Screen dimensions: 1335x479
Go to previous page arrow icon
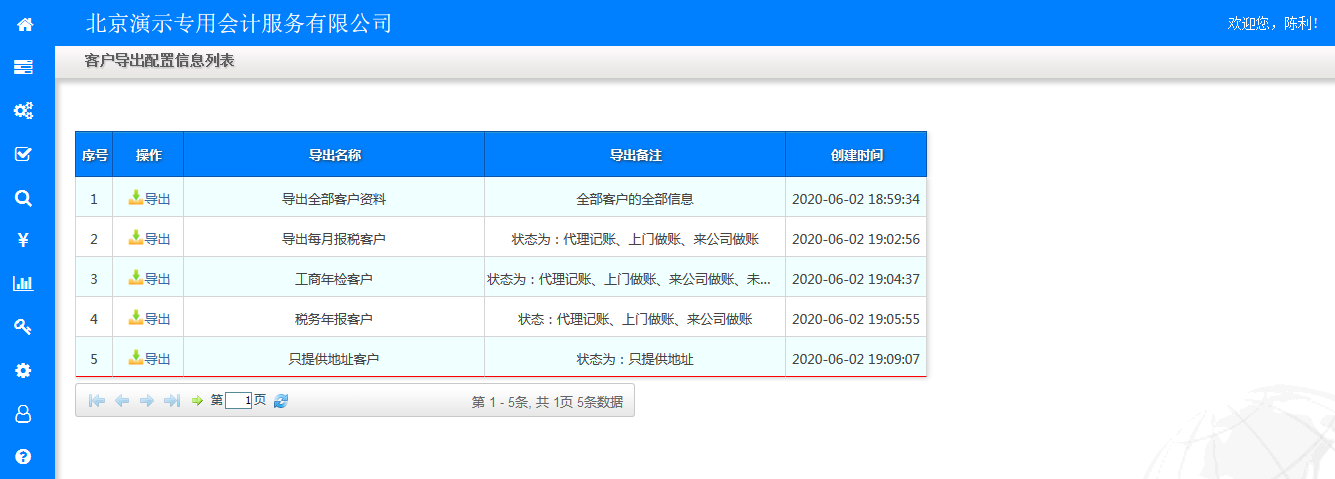click(x=122, y=400)
